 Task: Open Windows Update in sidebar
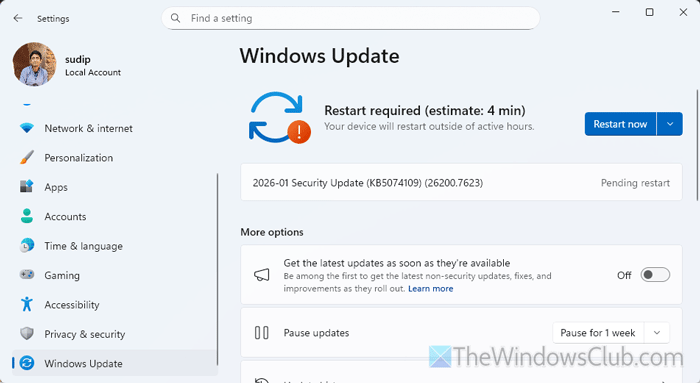coord(115,363)
